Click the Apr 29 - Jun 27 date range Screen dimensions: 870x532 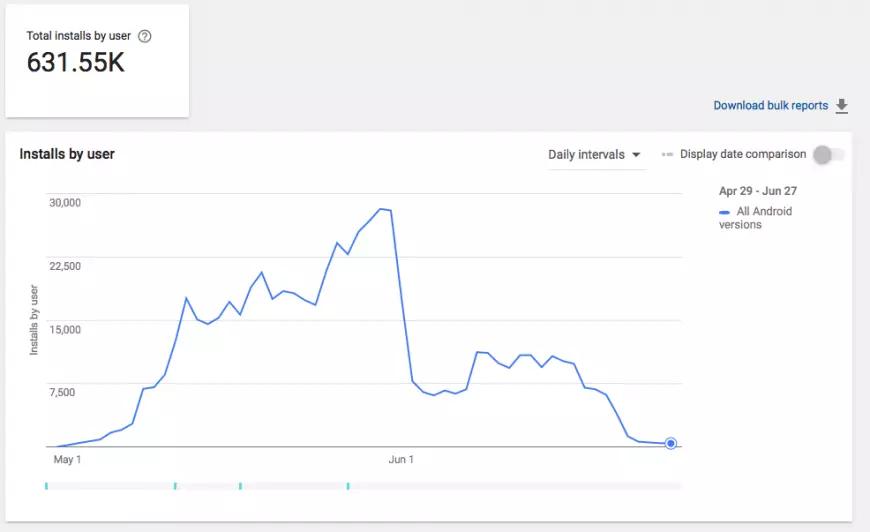(x=758, y=190)
